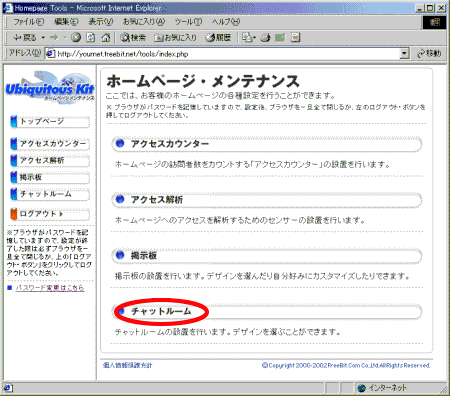Click the blue bullet beside アクセスカウンター heading
Viewport: 450px width, 396px height.
click(x=120, y=144)
